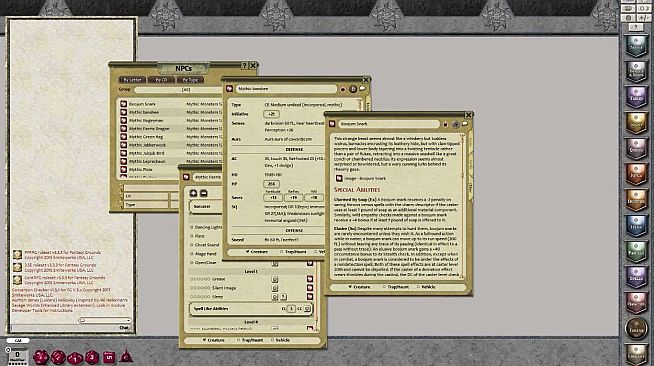Roll Reflex save value box
Viewport: 654px width, 366px height.
point(294,198)
